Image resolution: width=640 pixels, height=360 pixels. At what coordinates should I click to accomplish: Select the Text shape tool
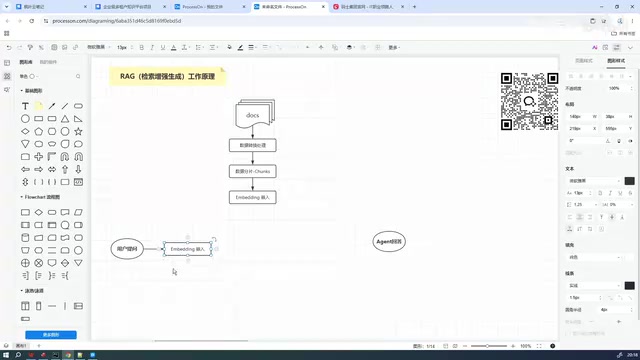[25, 106]
